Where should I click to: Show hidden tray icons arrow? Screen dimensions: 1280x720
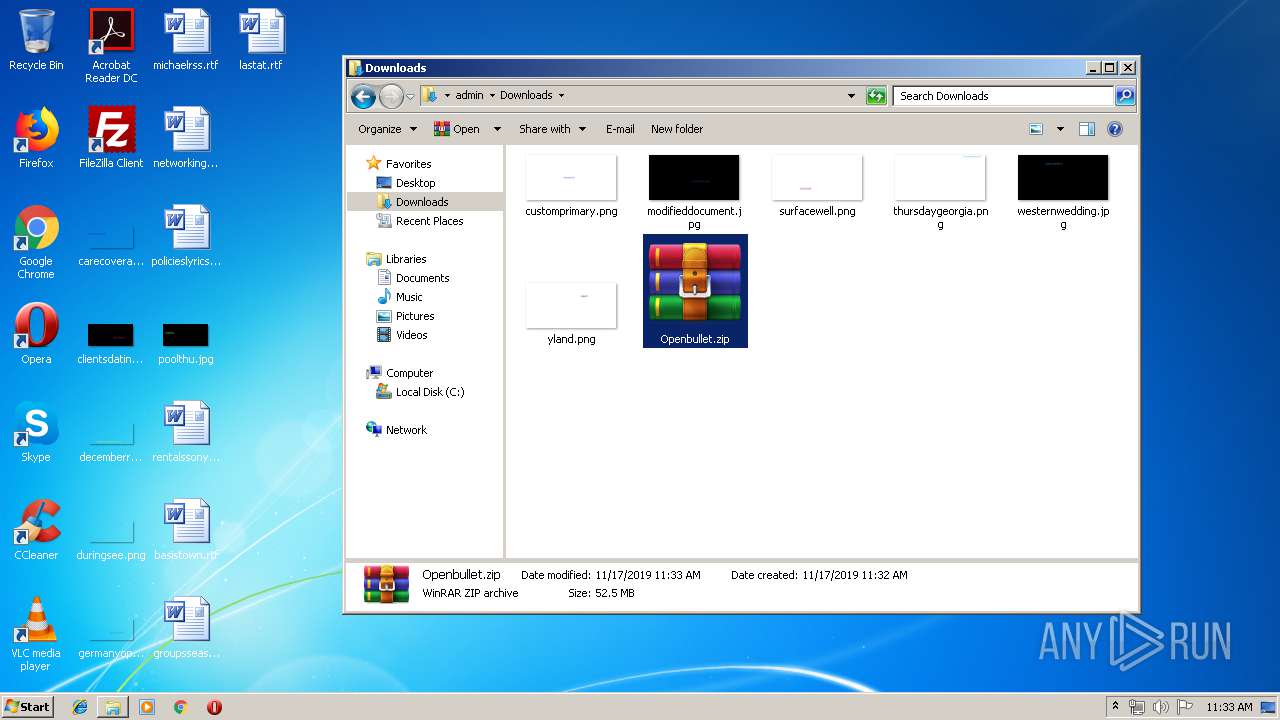[1116, 707]
